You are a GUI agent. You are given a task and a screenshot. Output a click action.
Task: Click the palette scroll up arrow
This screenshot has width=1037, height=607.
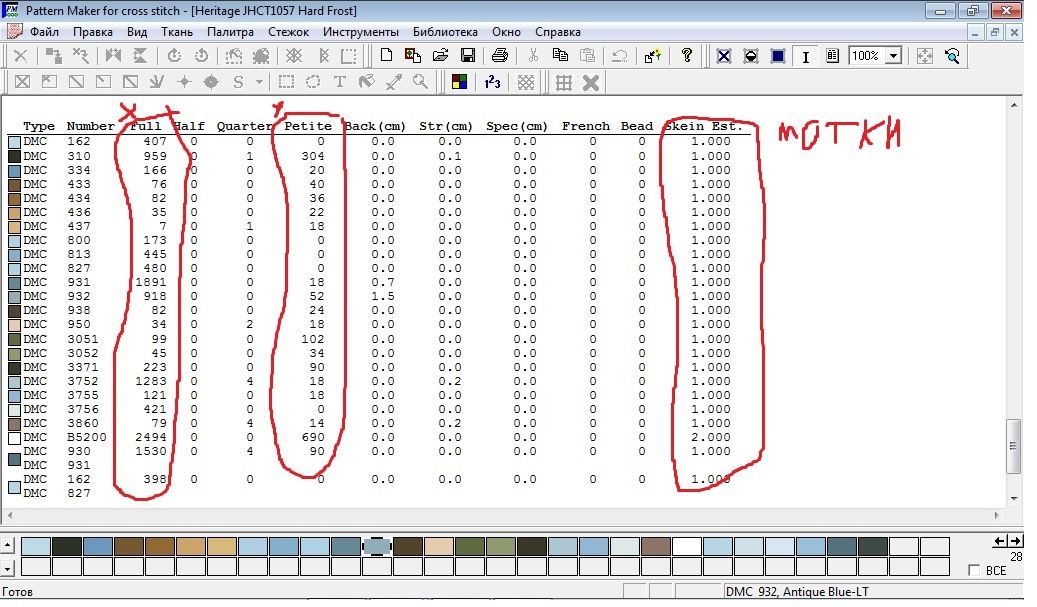[x=9, y=546]
